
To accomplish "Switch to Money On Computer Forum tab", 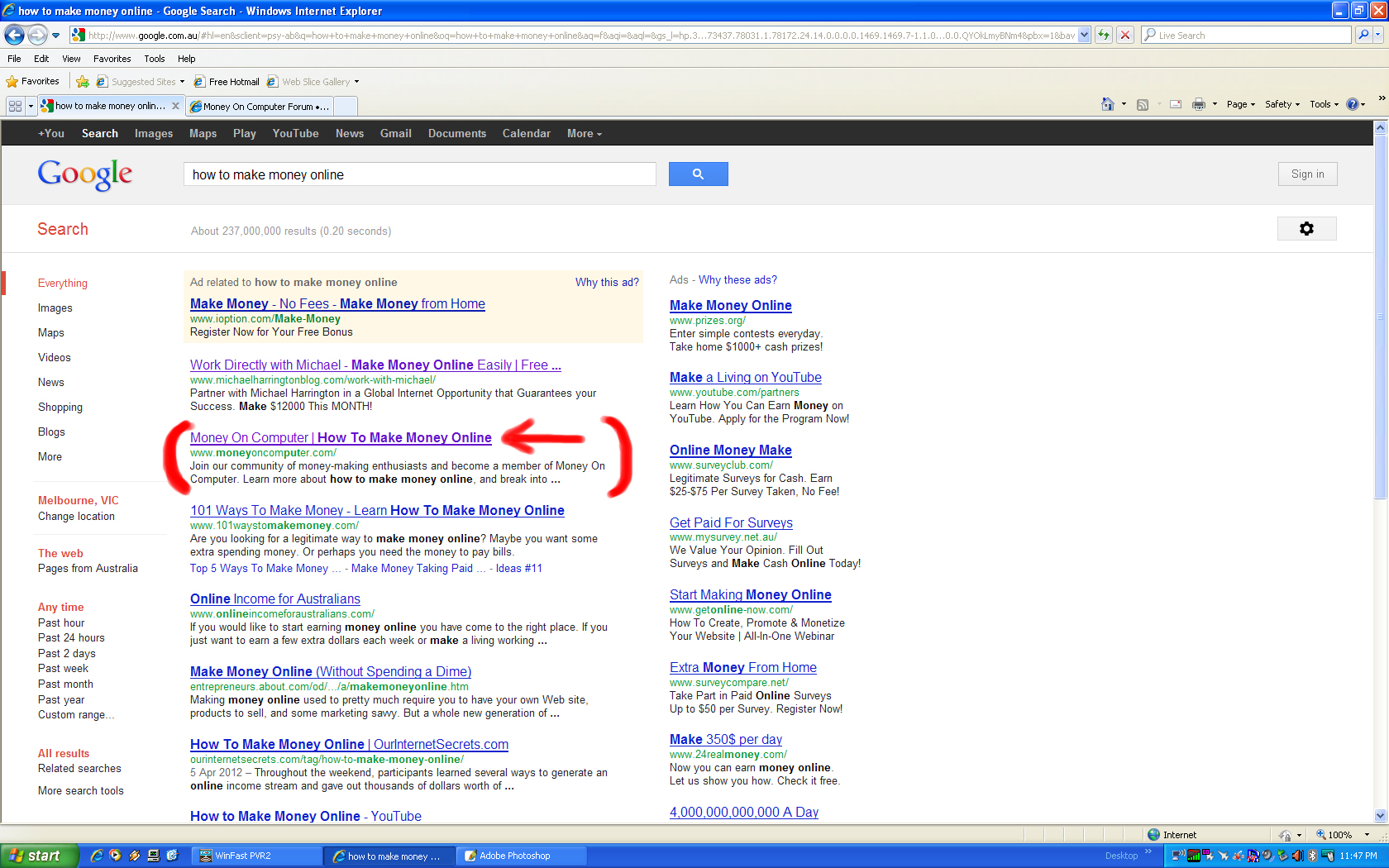I will 260,106.
